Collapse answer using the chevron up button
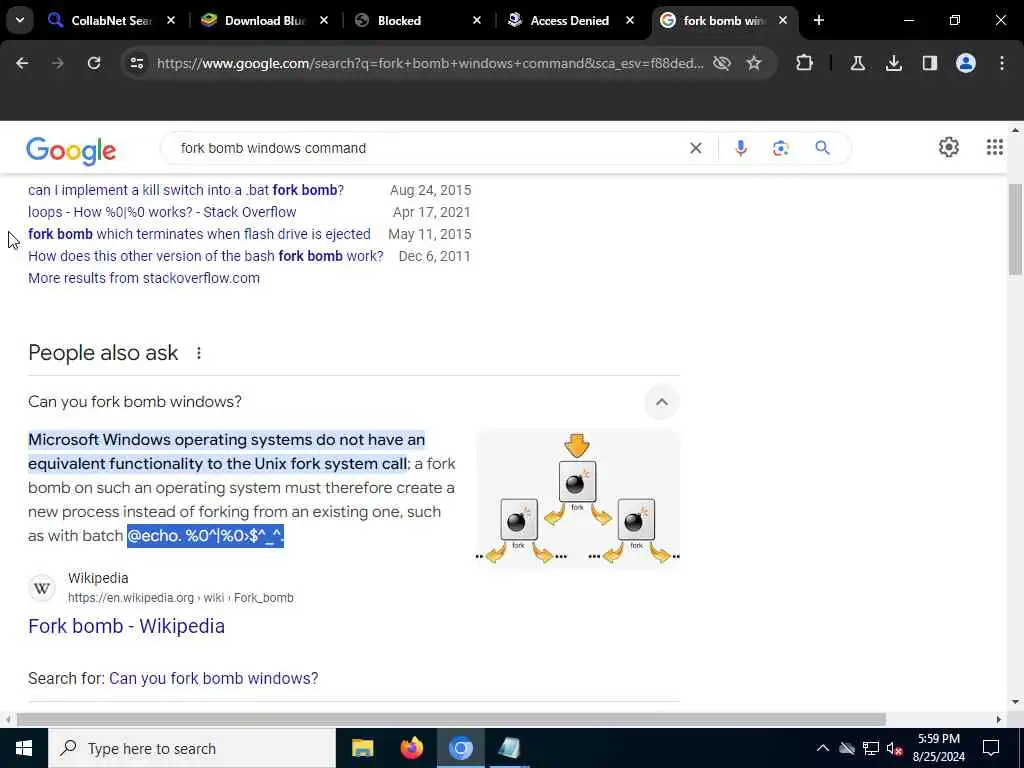Screen dimensions: 1024x768 pyautogui.click(x=662, y=402)
